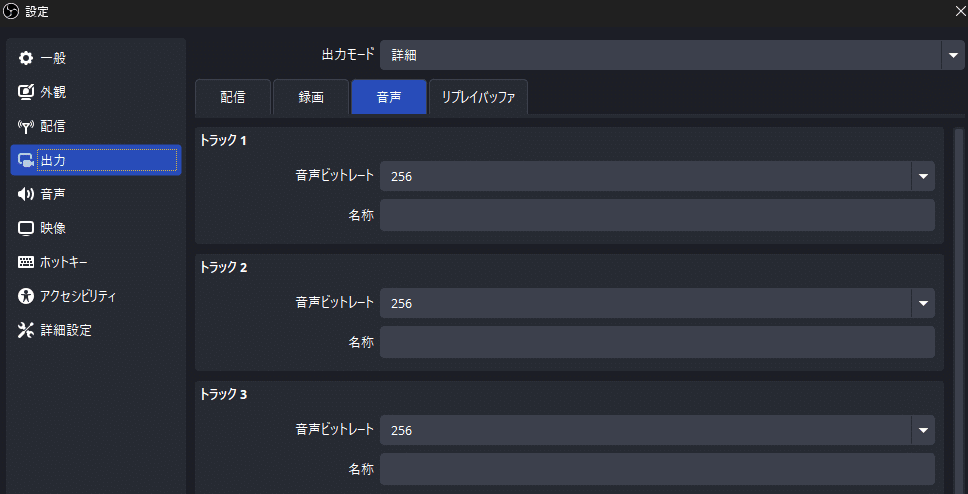Click the Advanced (詳細設定) tools icon
The image size is (968, 494).
coord(26,330)
